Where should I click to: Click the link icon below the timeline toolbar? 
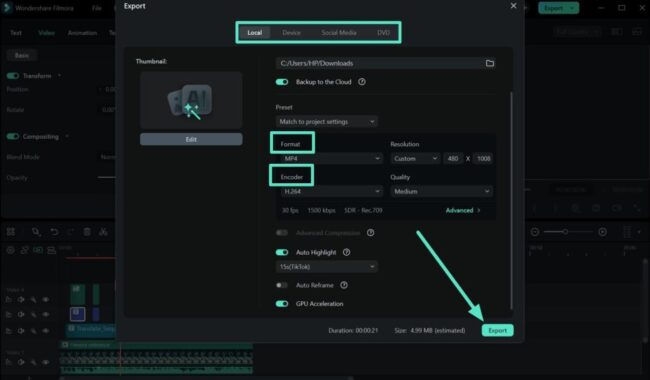[24, 250]
